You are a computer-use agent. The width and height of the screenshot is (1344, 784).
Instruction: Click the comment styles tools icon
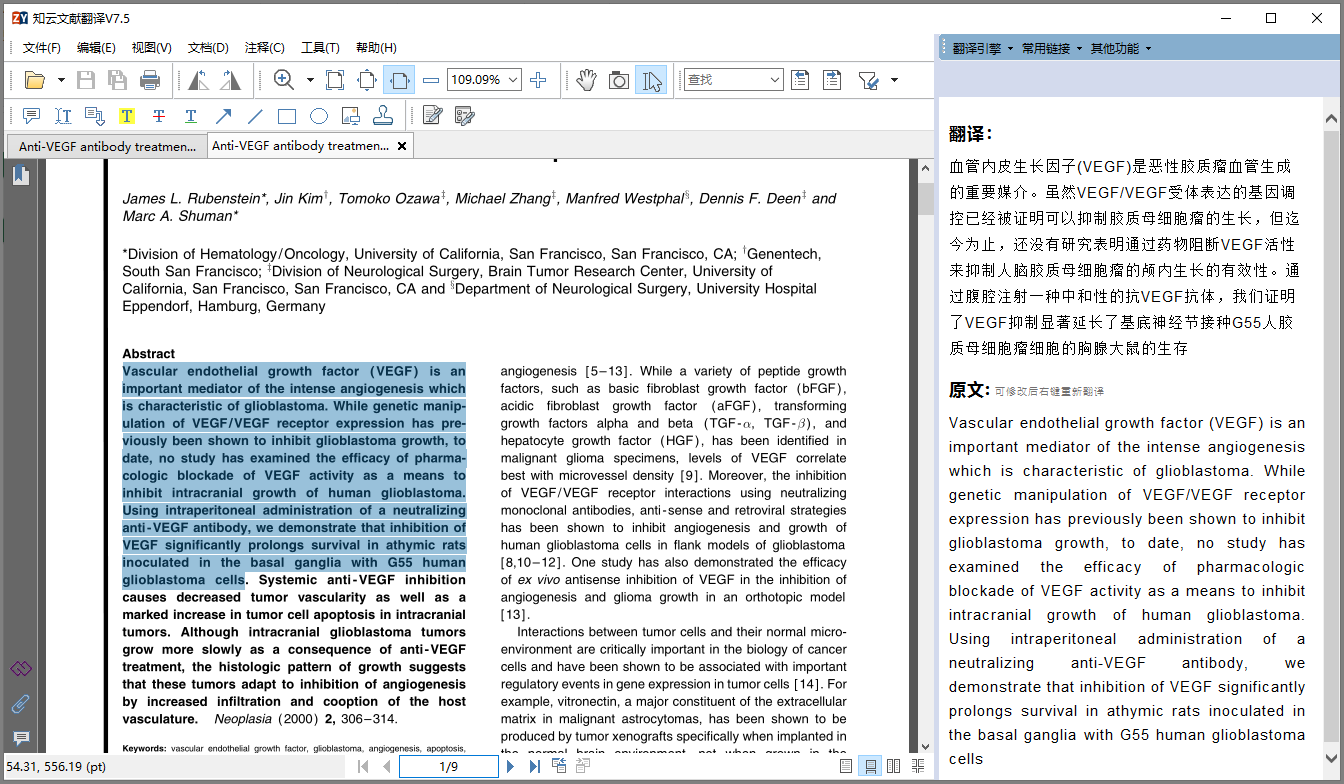pyautogui.click(x=464, y=116)
